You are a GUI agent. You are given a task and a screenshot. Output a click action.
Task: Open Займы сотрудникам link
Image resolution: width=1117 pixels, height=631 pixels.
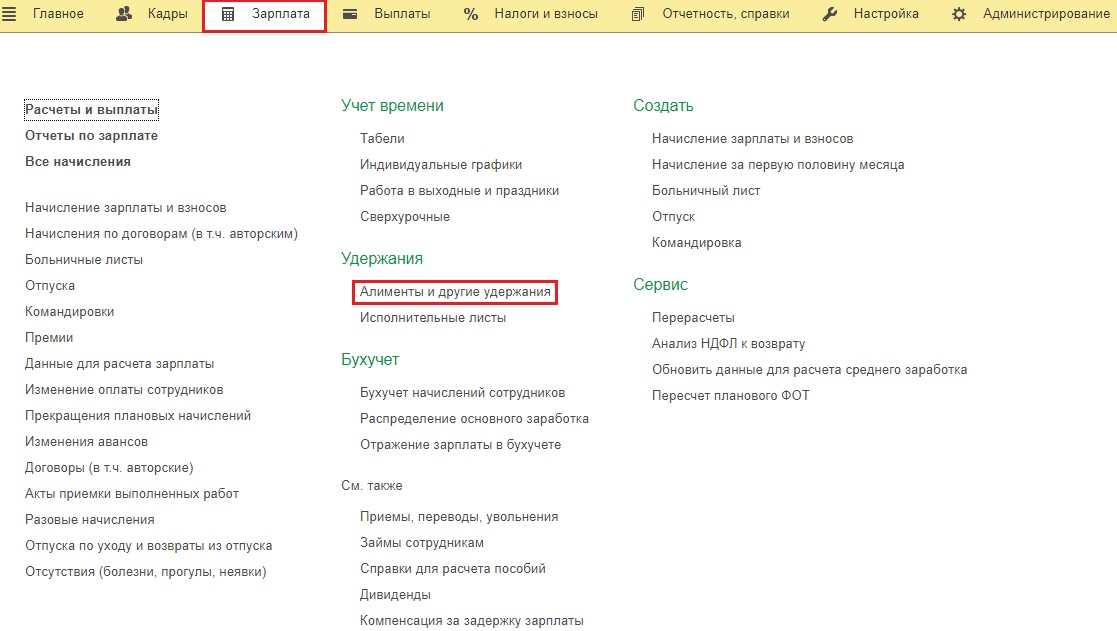pyautogui.click(x=422, y=543)
